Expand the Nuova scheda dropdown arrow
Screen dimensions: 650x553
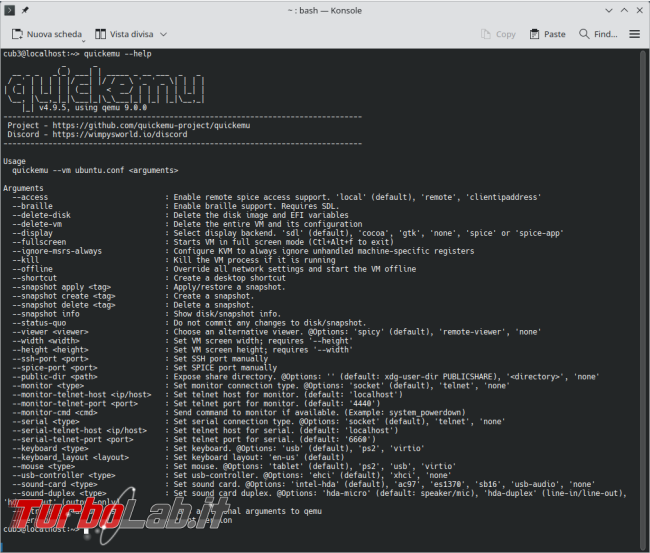83,41
